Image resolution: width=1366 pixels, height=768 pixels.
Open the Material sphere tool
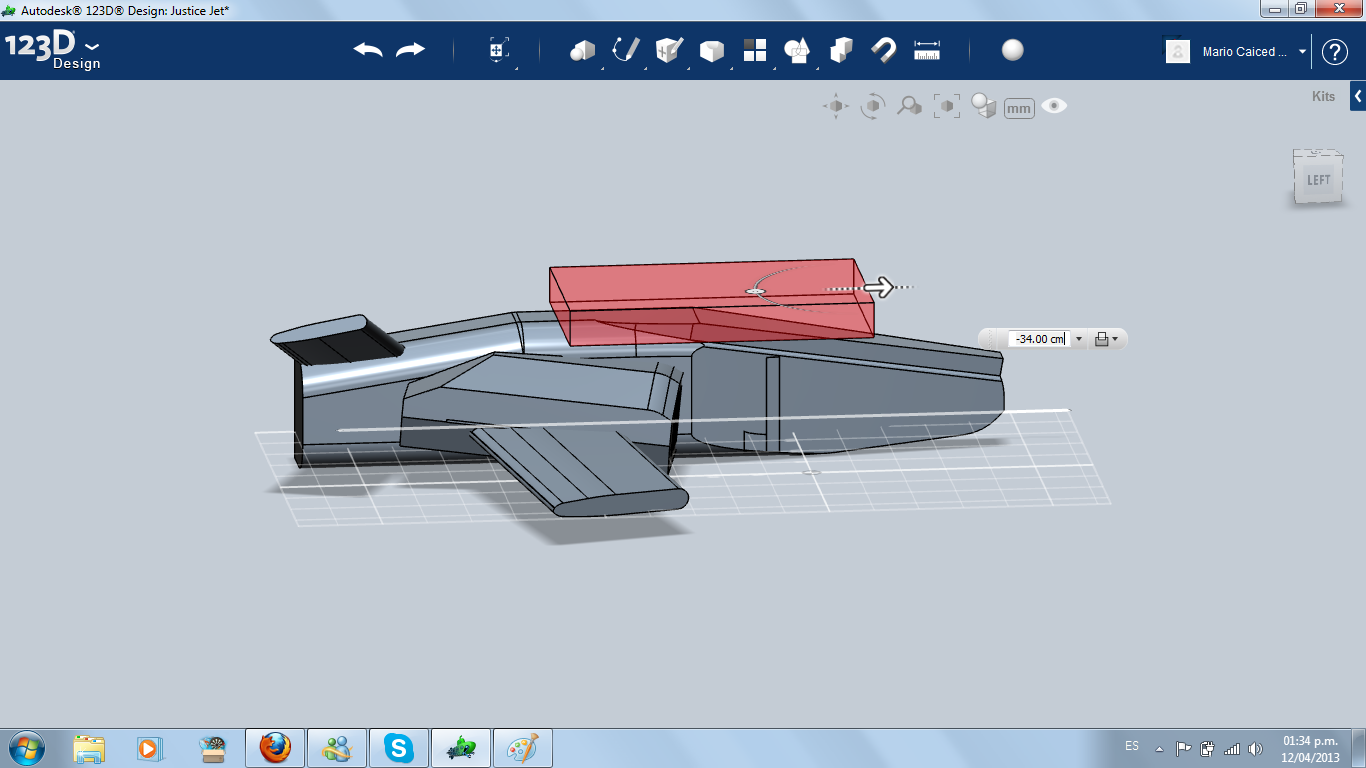pos(1013,50)
